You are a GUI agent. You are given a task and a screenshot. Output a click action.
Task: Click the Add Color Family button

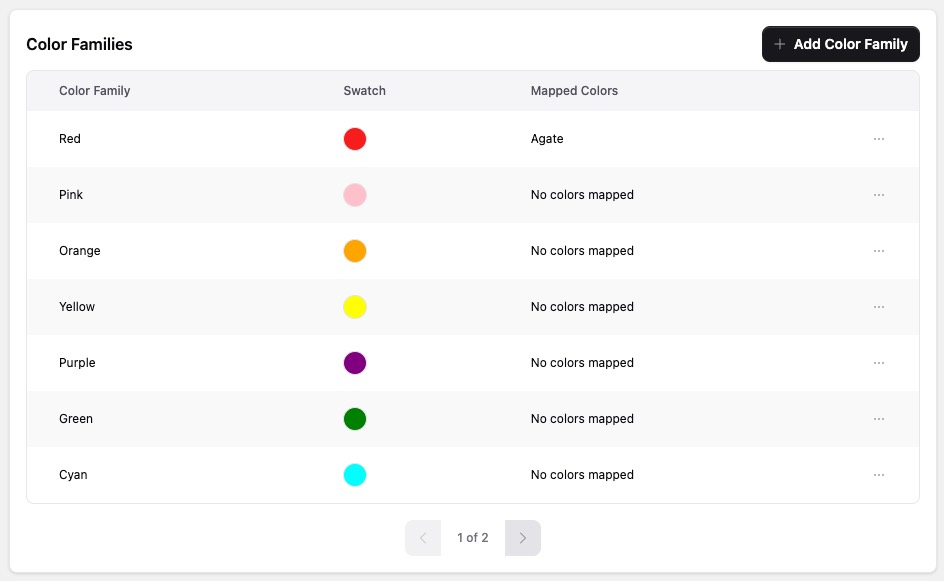pyautogui.click(x=840, y=44)
